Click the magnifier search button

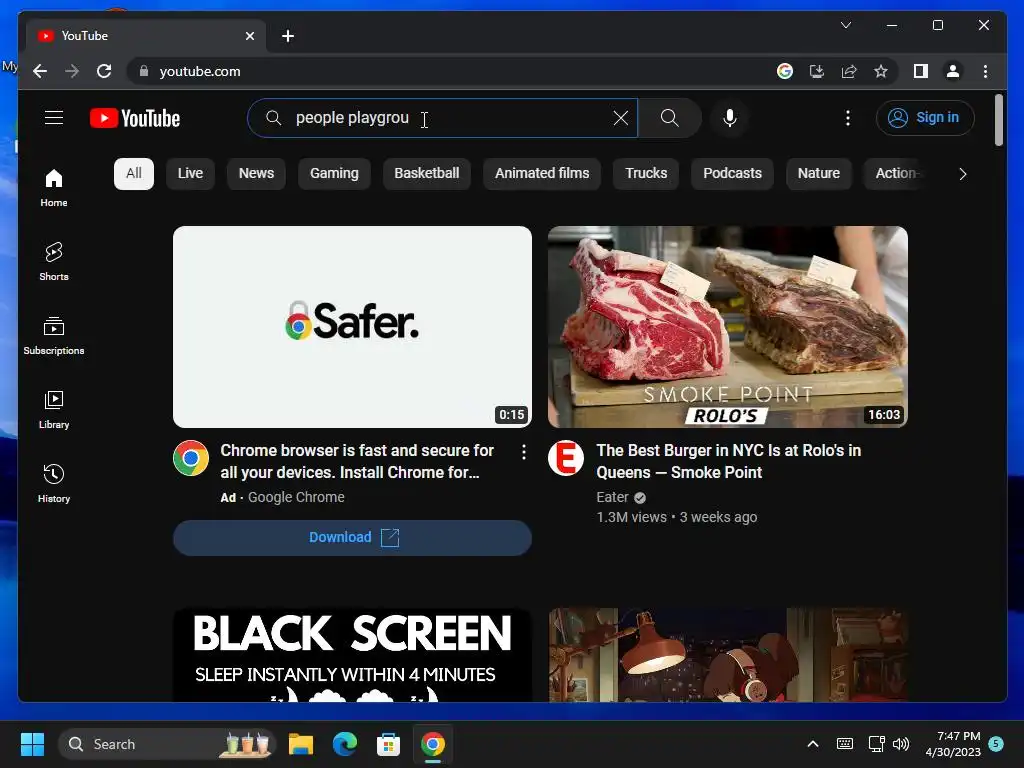pyautogui.click(x=669, y=118)
